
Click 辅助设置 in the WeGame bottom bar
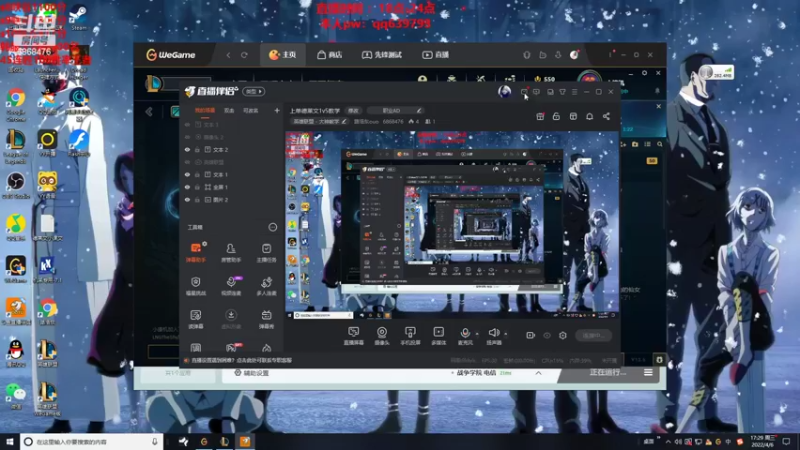pos(252,373)
